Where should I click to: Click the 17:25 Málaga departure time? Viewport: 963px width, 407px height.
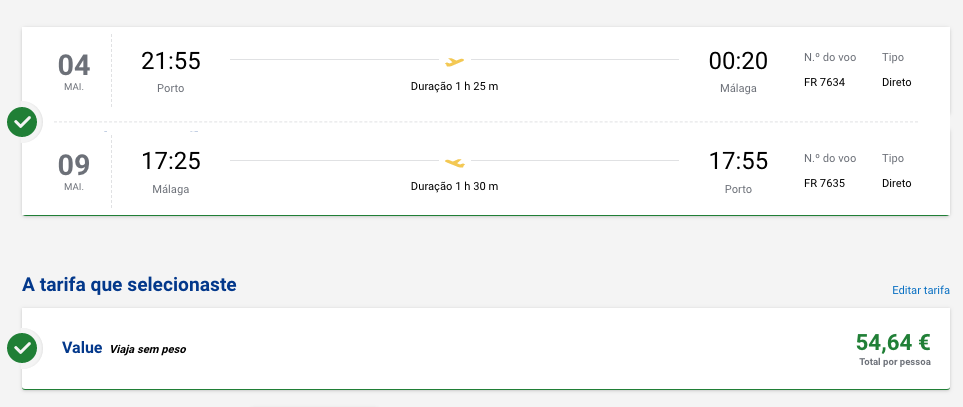(x=171, y=161)
